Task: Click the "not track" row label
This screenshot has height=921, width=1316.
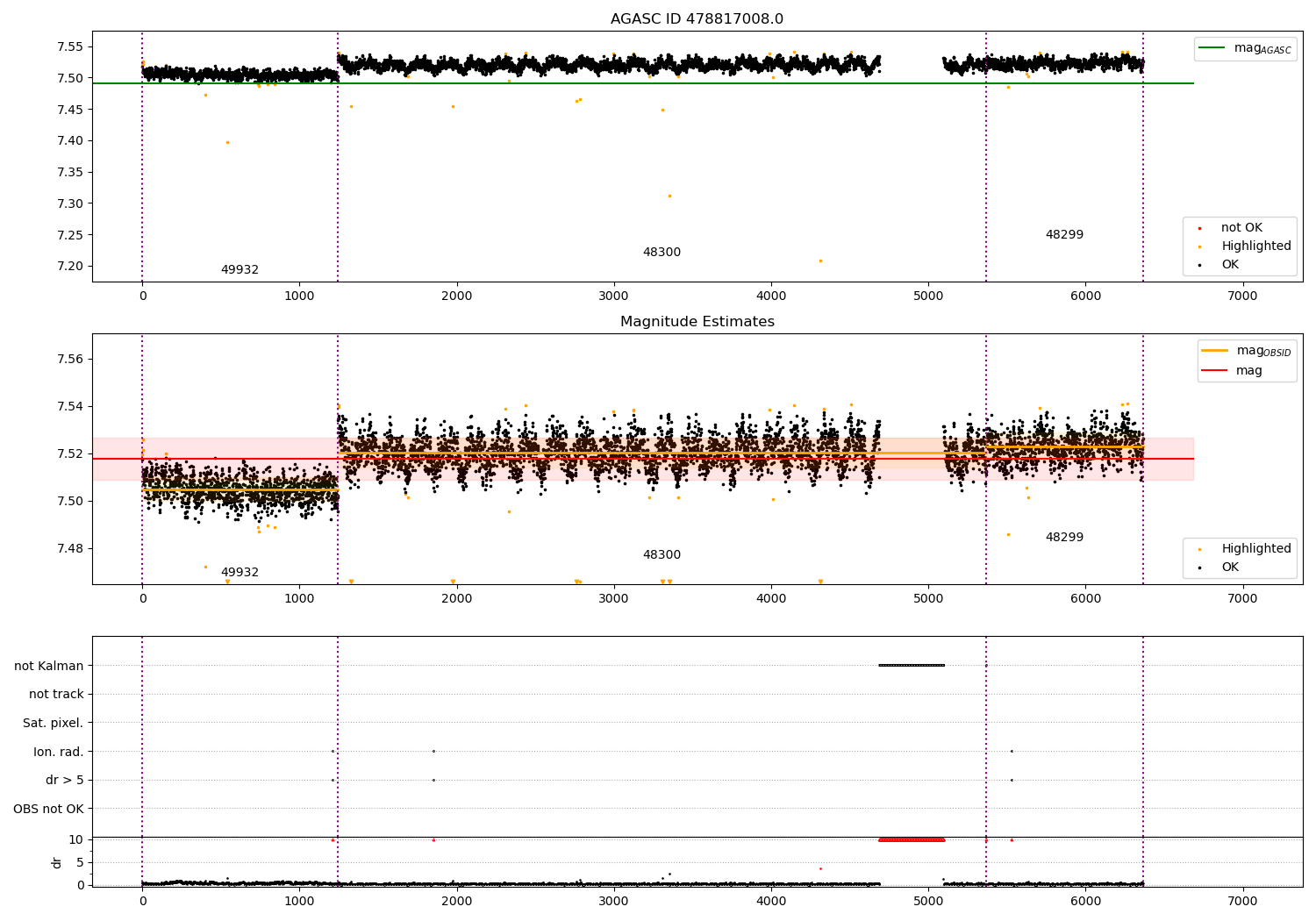Action: coord(56,694)
